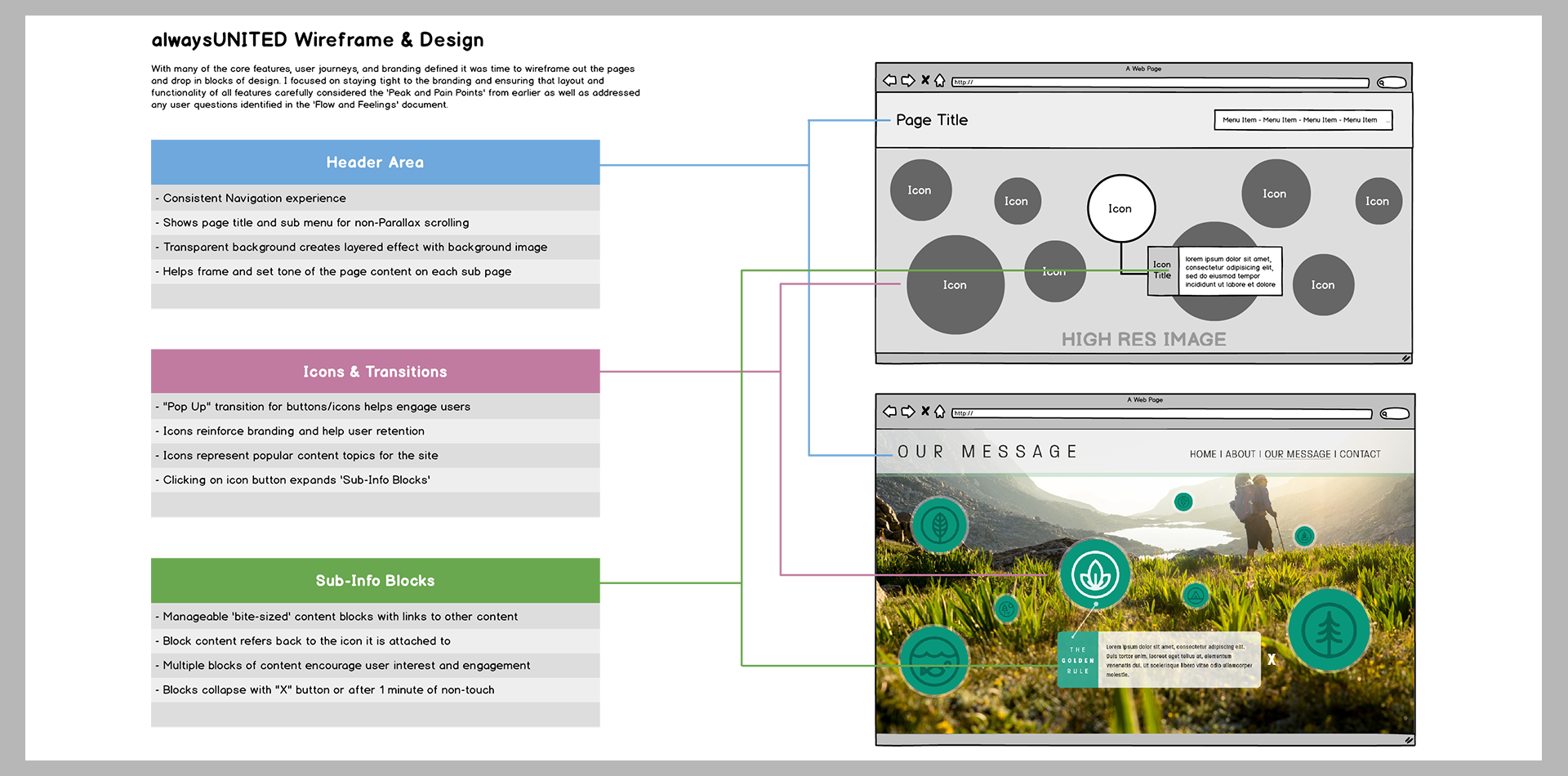Click the URL field in the top wireframe browser

1160,83
